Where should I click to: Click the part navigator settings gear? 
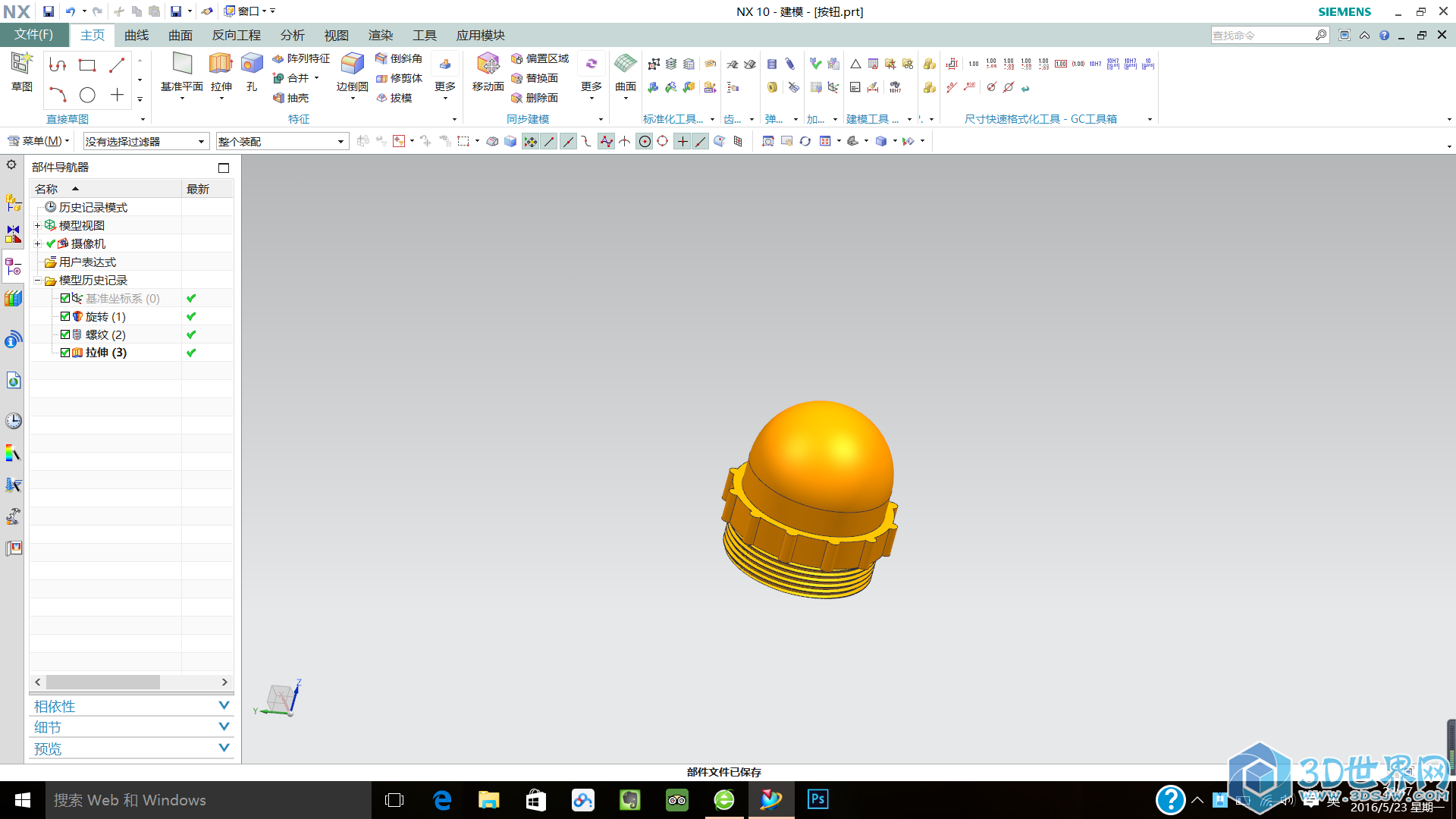click(x=11, y=165)
